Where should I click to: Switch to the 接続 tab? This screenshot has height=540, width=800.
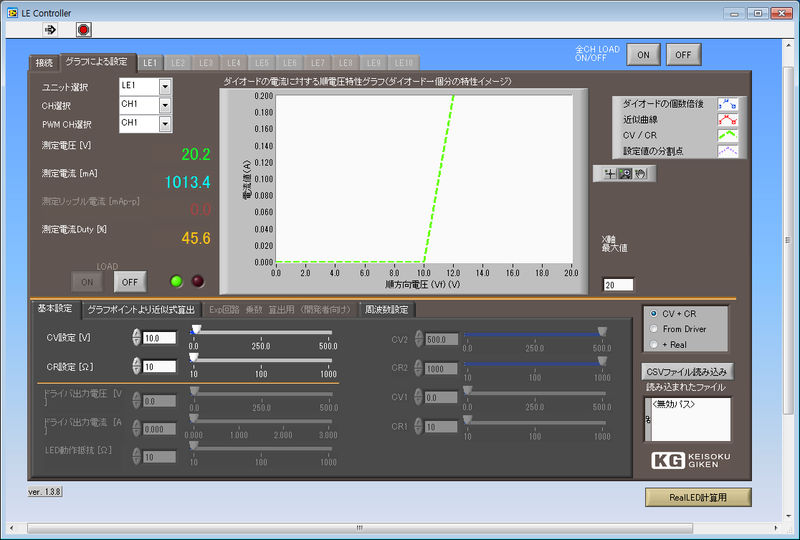(x=44, y=62)
